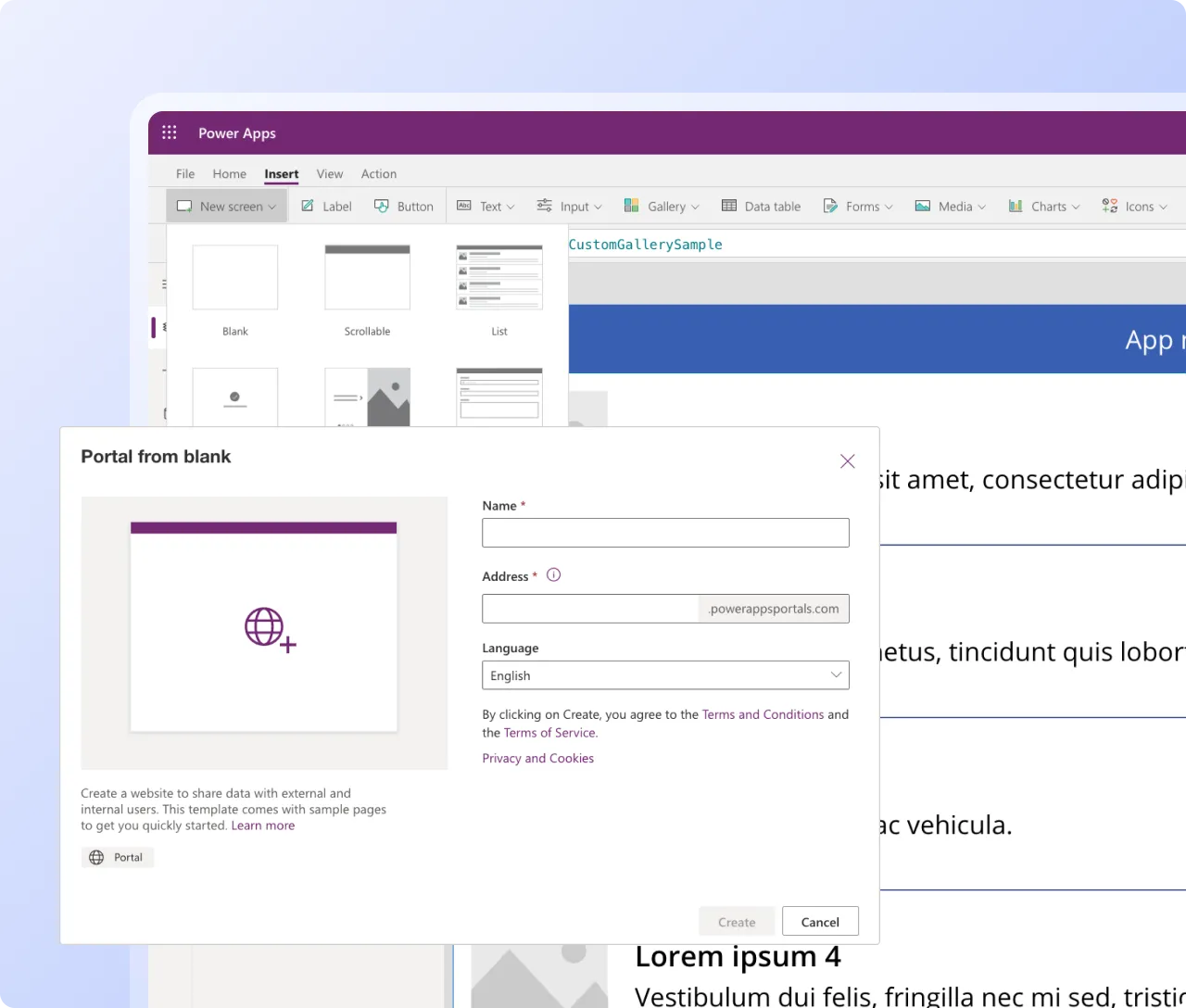Cancel the Portal from blank dialog
The height and width of the screenshot is (1008, 1186).
pos(820,921)
